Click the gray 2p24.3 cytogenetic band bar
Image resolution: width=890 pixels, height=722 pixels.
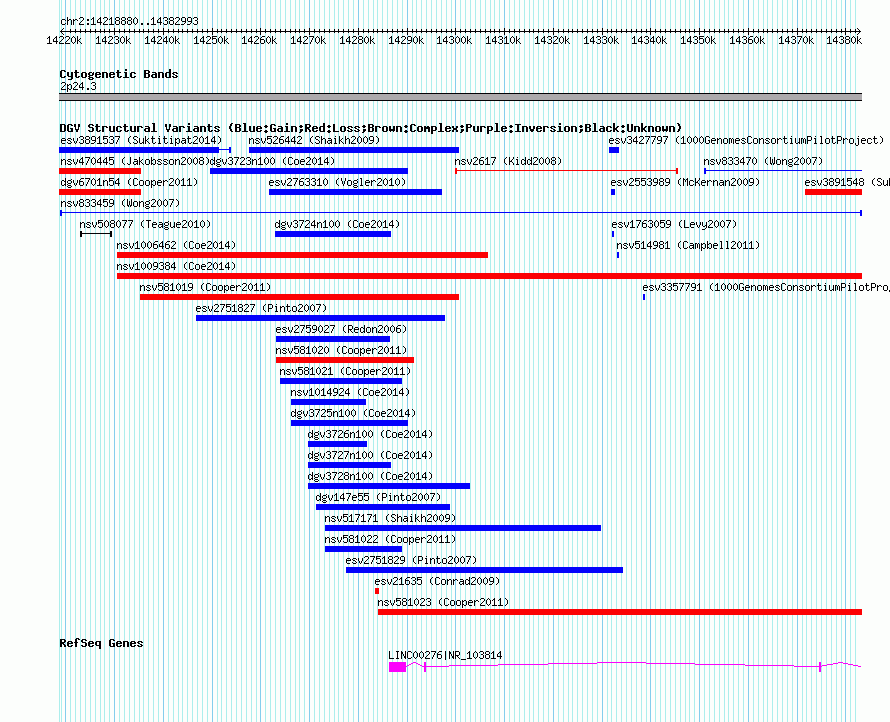(460, 97)
